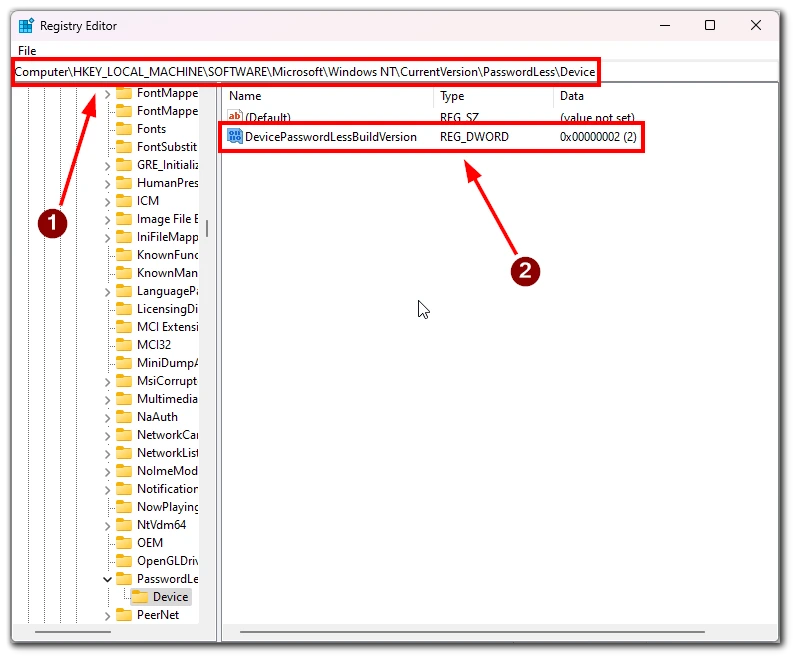The image size is (798, 661).
Task: Select the NaAuth key label
Action: coord(157,417)
